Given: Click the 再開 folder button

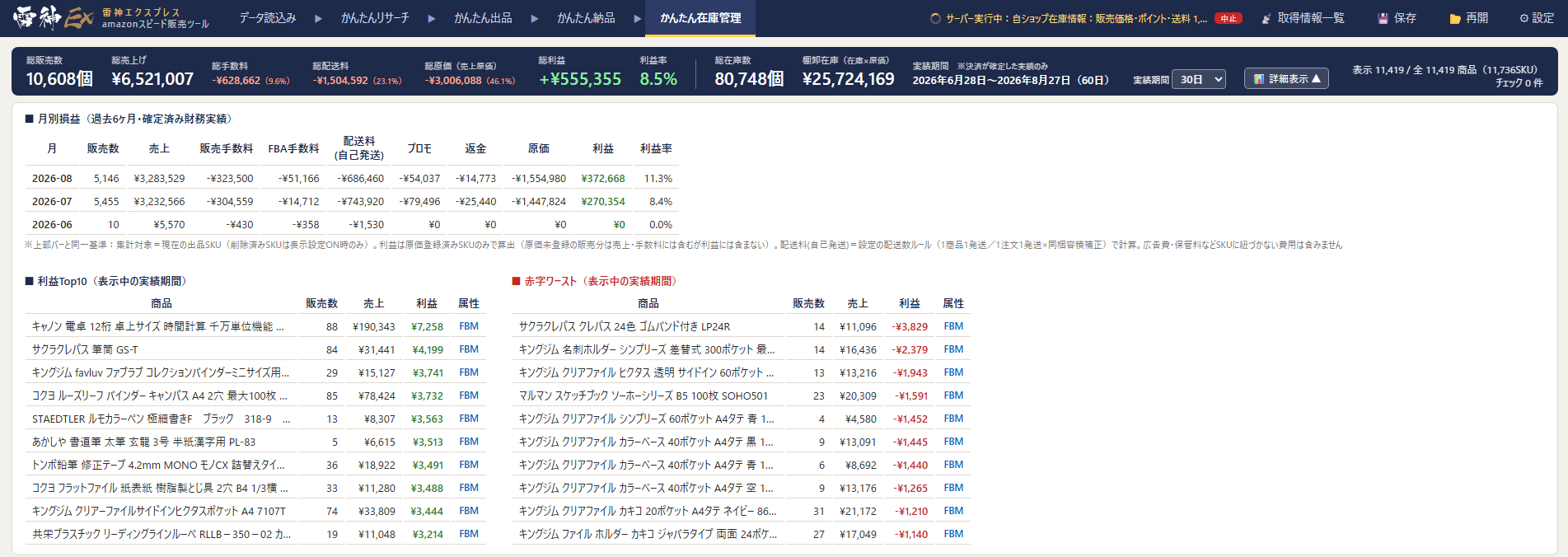Looking at the screenshot, I should point(1469,18).
